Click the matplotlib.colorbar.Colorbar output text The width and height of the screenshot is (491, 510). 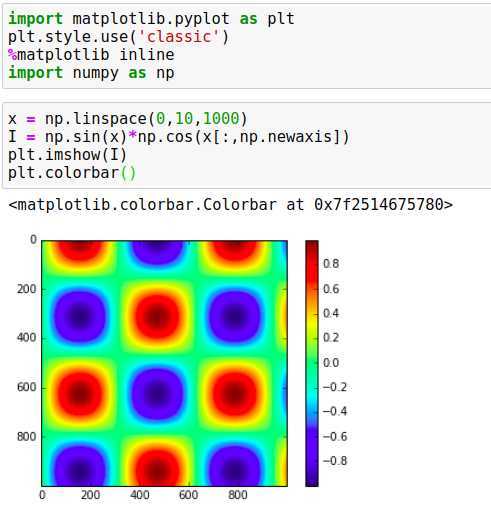coord(231,204)
